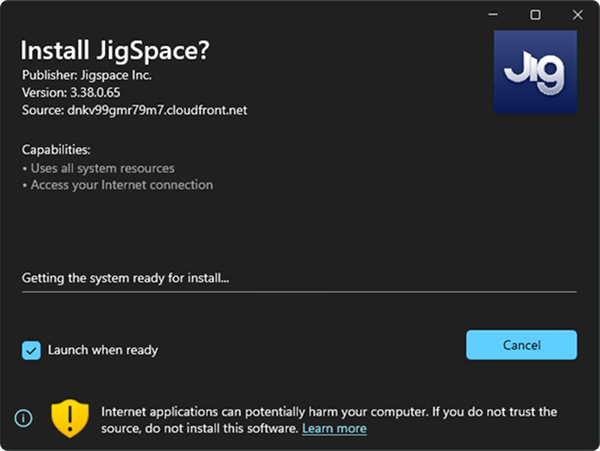This screenshot has width=600, height=451.
Task: Click the info circle icon
Action: tap(23, 418)
